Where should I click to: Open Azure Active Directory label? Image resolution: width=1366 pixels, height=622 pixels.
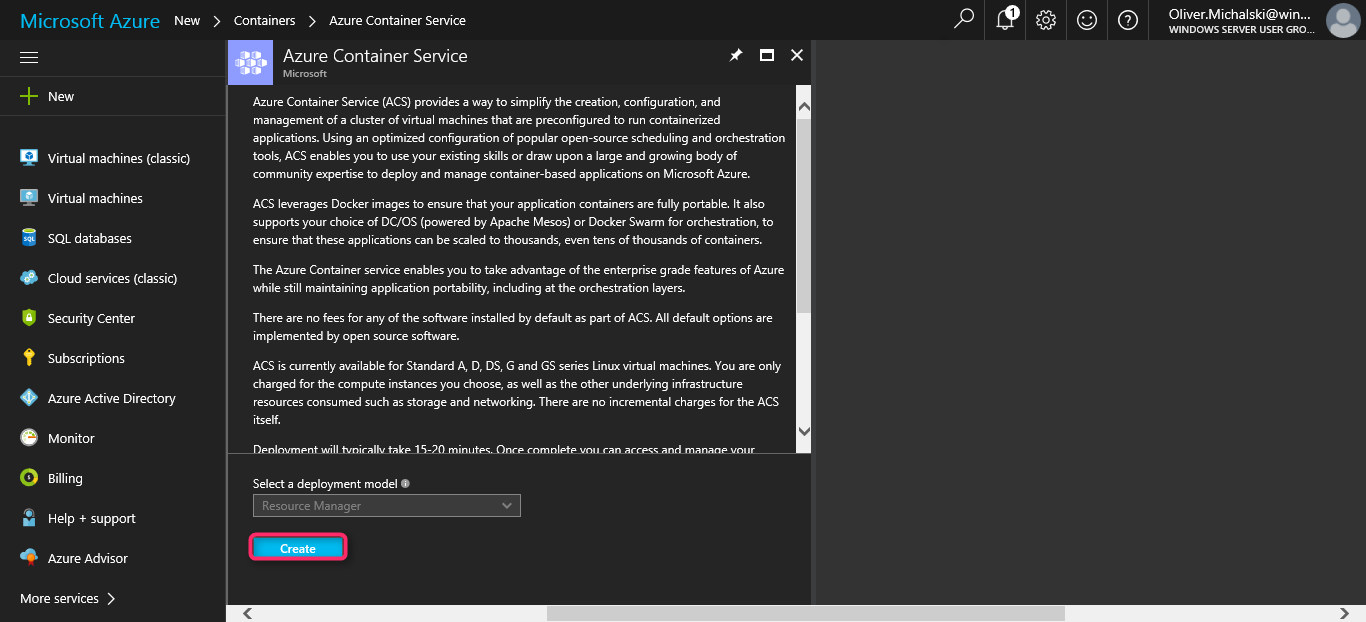(x=112, y=398)
